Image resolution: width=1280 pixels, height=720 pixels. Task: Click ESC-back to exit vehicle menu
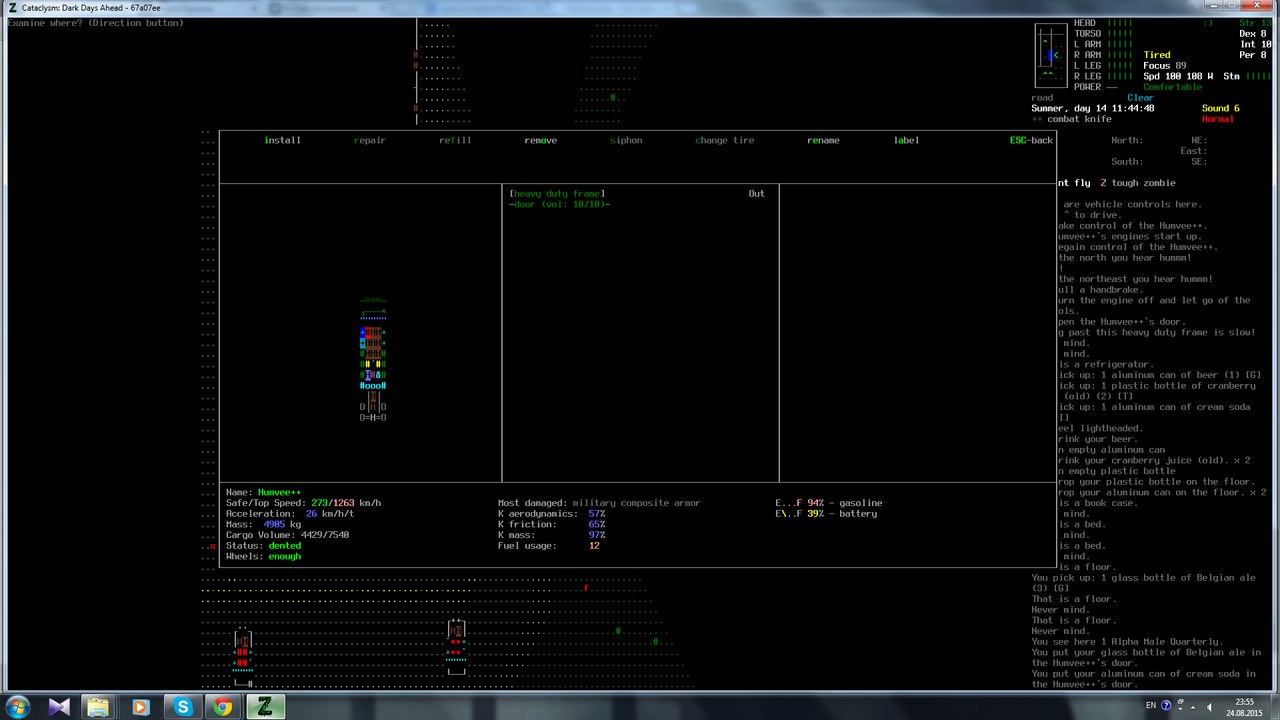coord(1031,140)
